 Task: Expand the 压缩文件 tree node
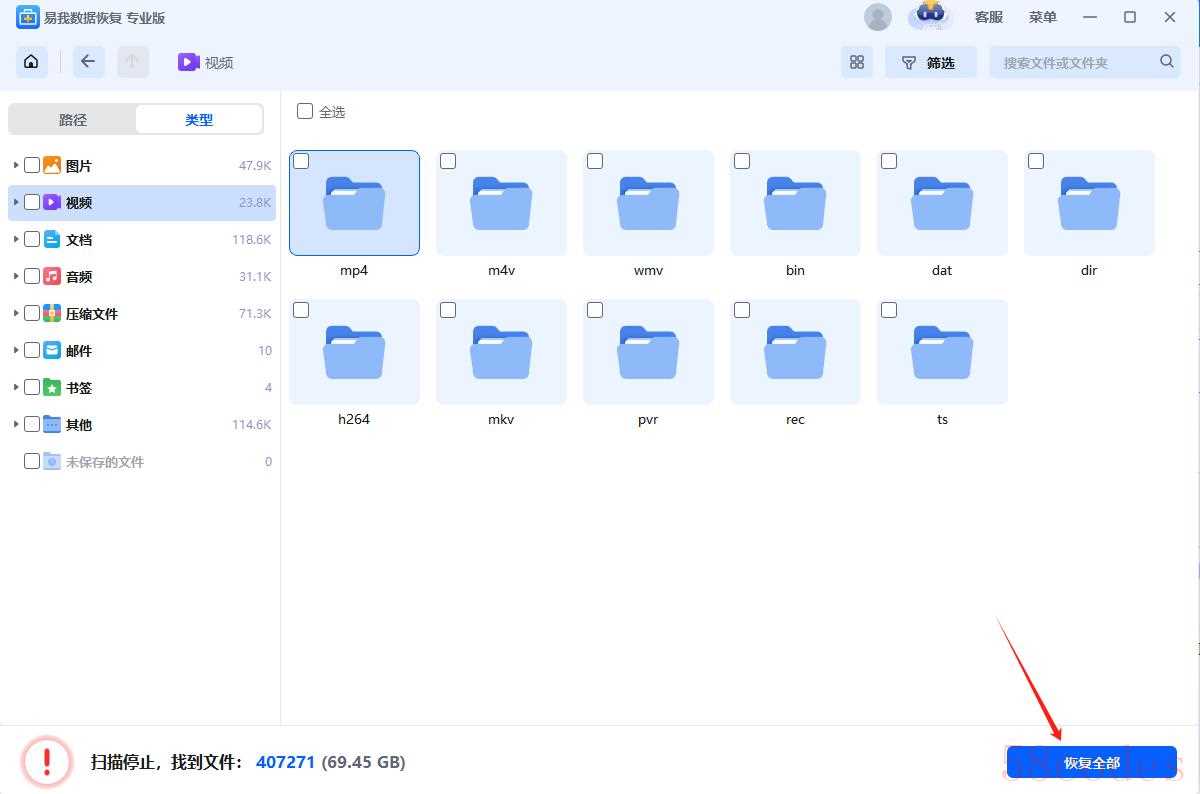(16, 313)
